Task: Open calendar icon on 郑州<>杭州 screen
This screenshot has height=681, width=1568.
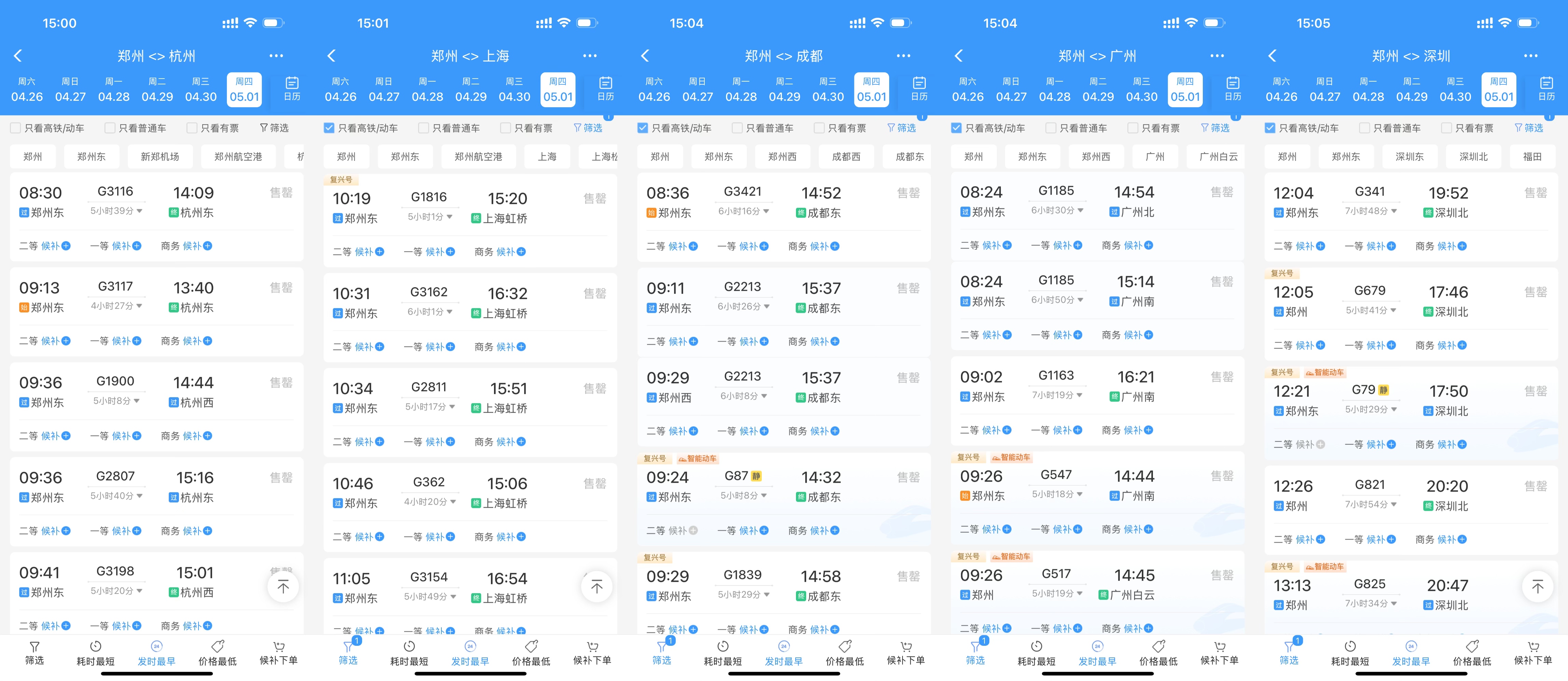Action: click(292, 89)
